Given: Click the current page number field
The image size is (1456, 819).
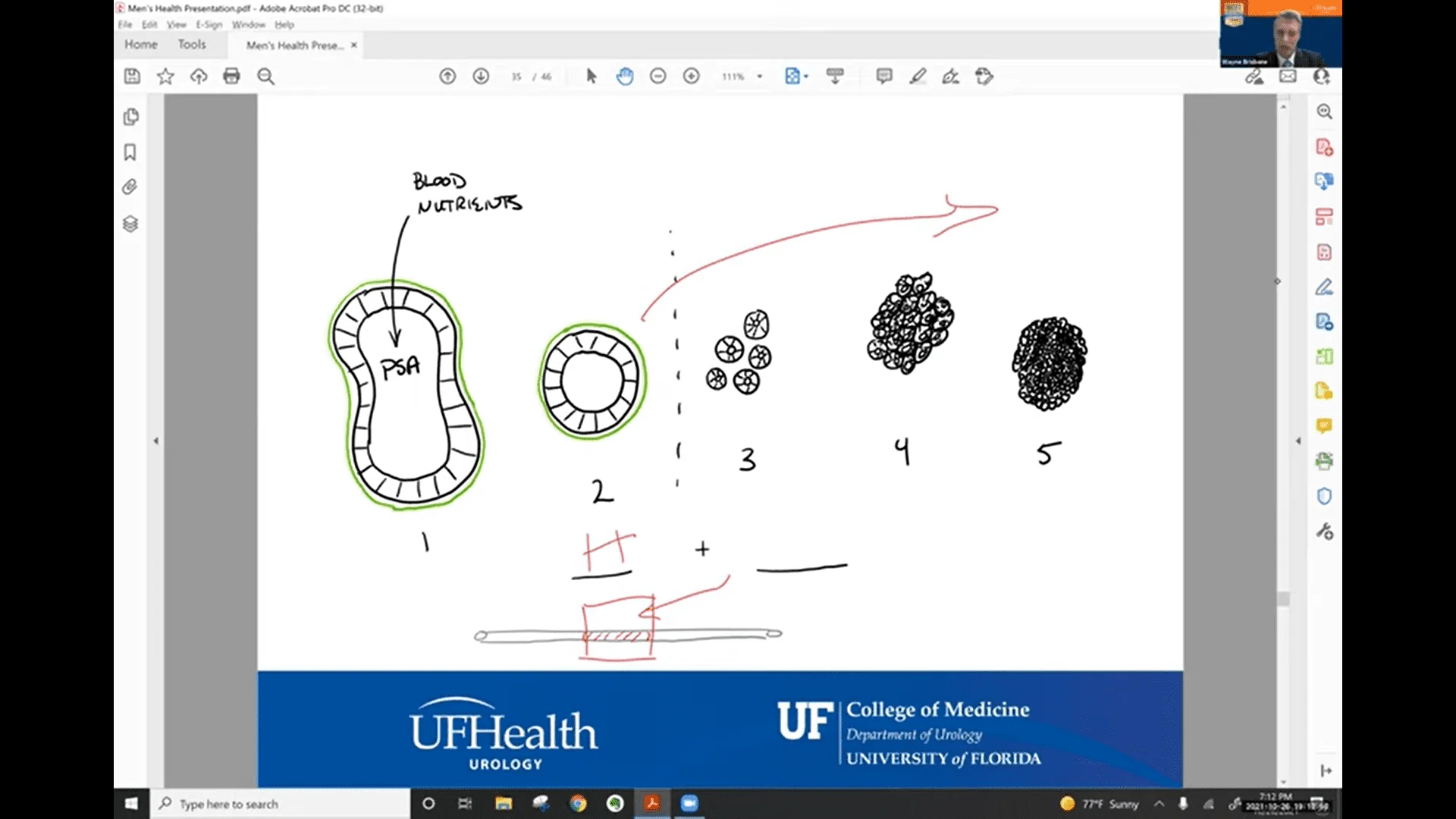Looking at the screenshot, I should [x=516, y=77].
